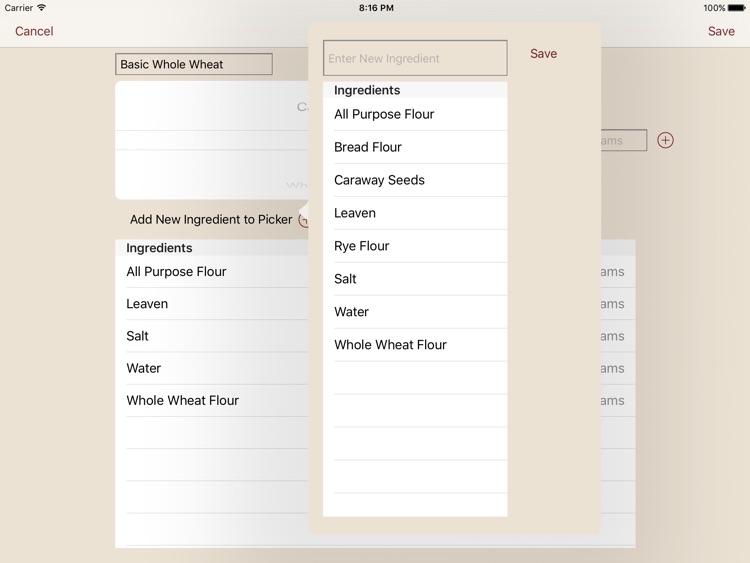Tap the grams amount field beside the plus icon
This screenshot has height=563, width=750.
pos(624,140)
